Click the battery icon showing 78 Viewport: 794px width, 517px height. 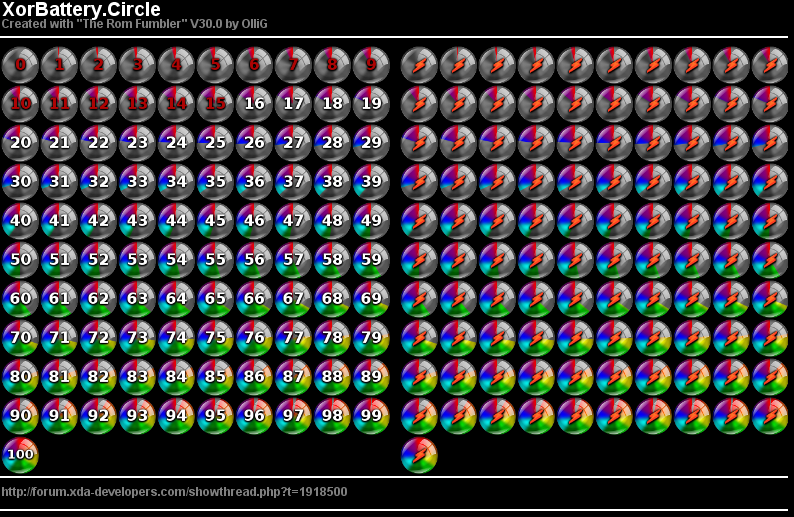point(332,338)
